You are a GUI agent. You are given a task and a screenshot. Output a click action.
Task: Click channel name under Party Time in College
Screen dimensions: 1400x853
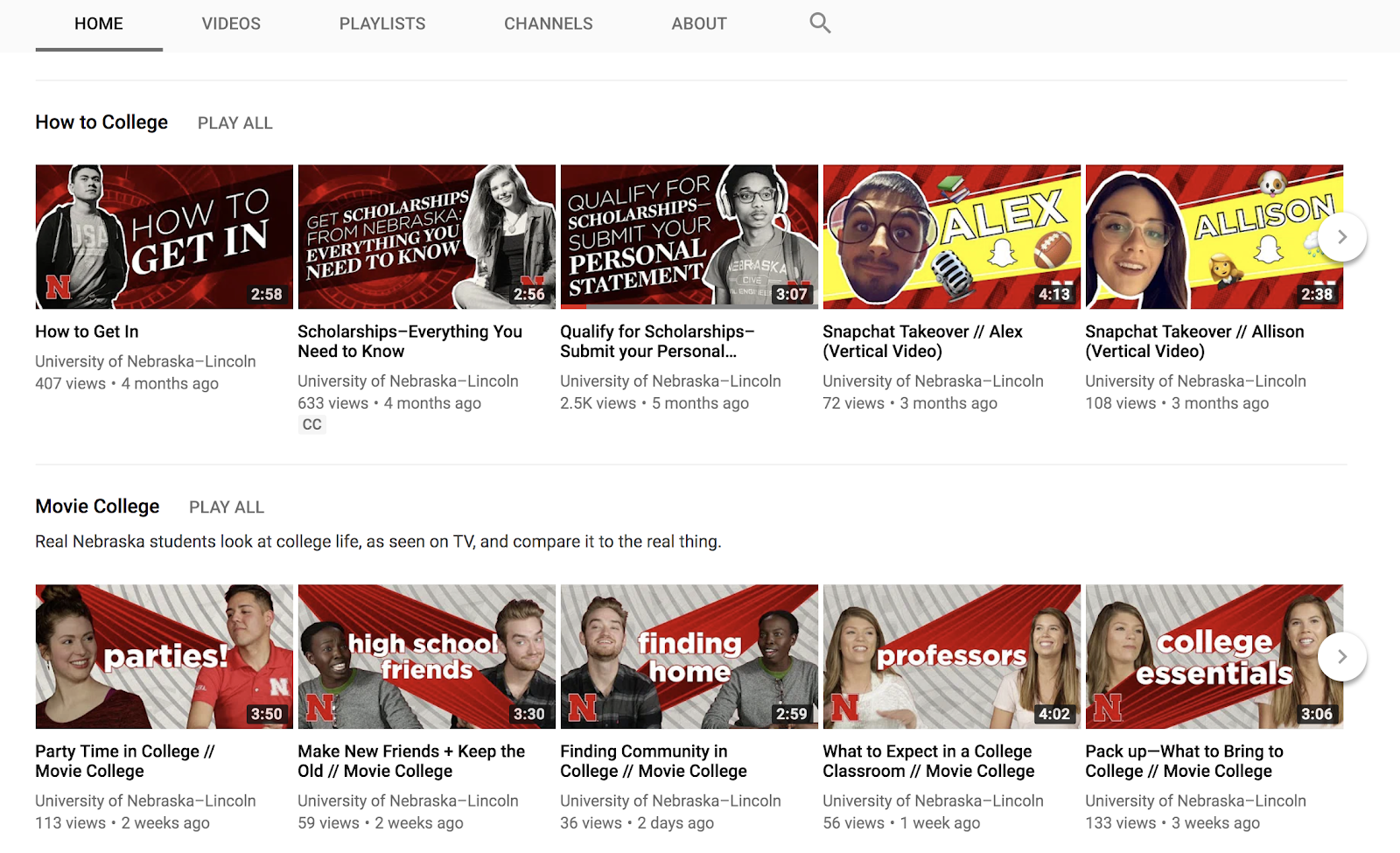pos(145,801)
